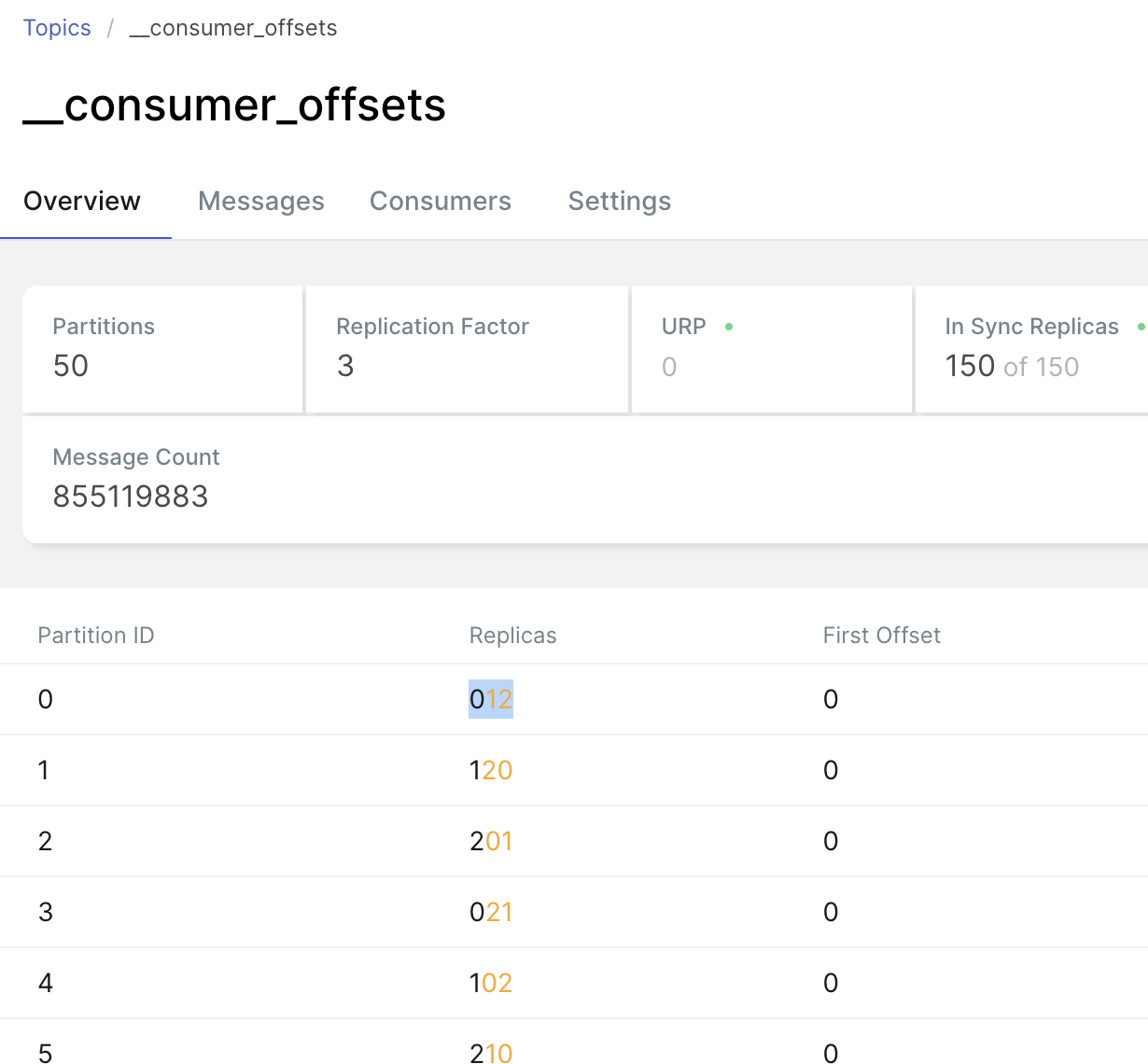This screenshot has width=1148, height=1064.
Task: Select the Partitions stat card showing 50
Action: click(x=162, y=349)
